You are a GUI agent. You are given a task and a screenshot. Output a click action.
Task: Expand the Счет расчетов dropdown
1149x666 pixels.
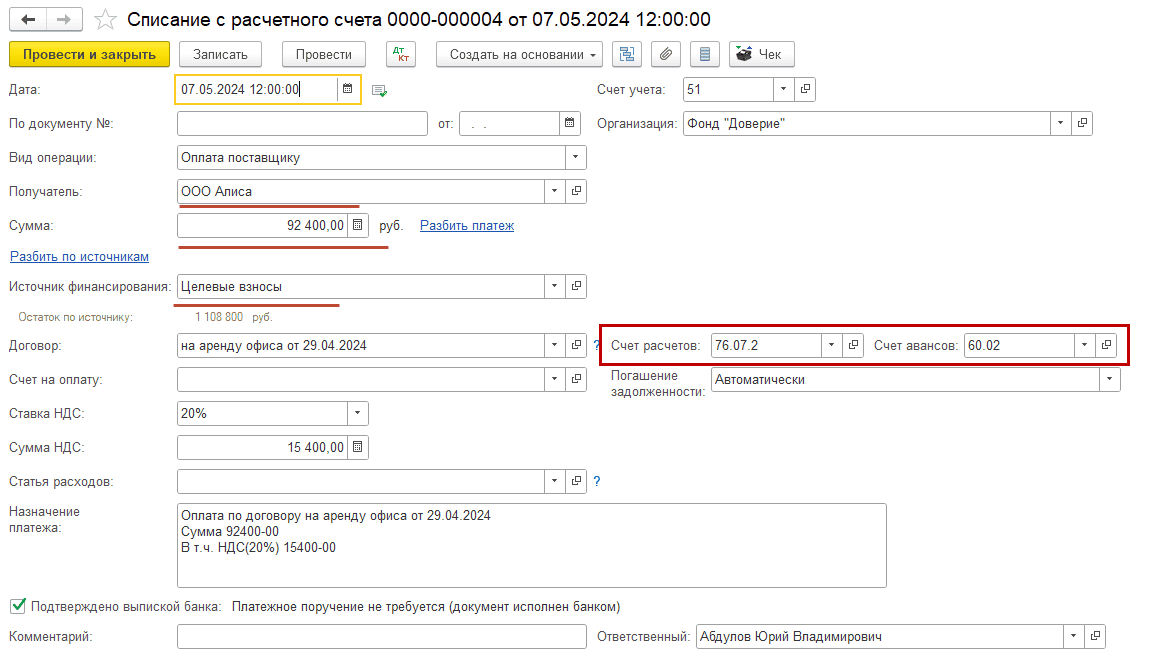831,345
